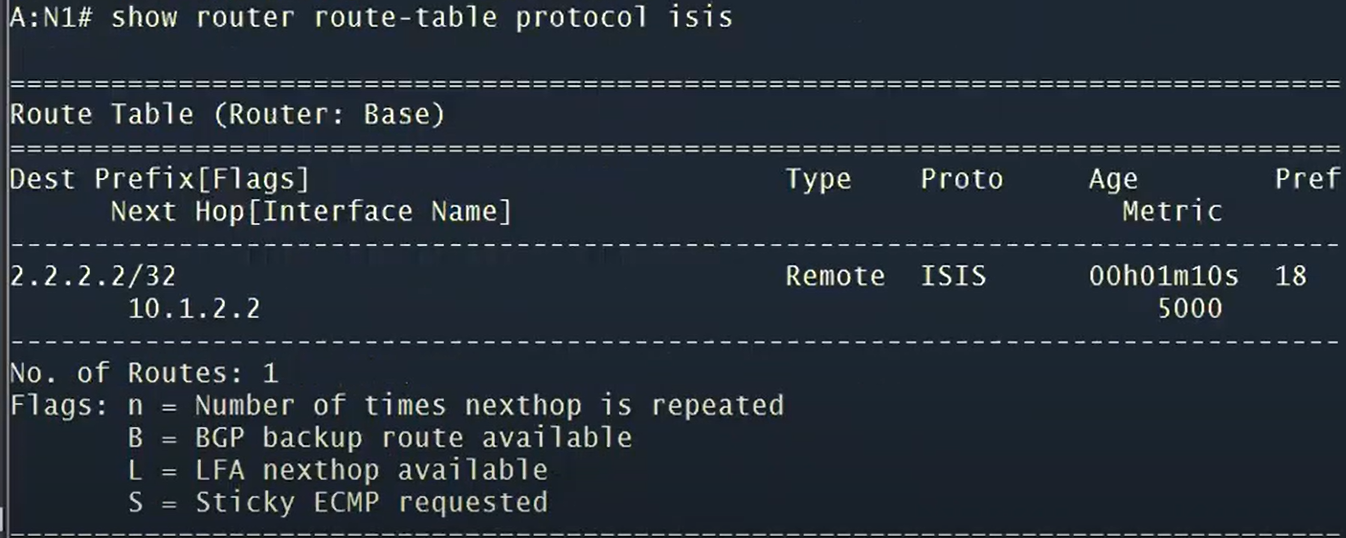1346x538 pixels.
Task: Click the 2.2.2.2/32 destination prefix
Action: (x=93, y=276)
